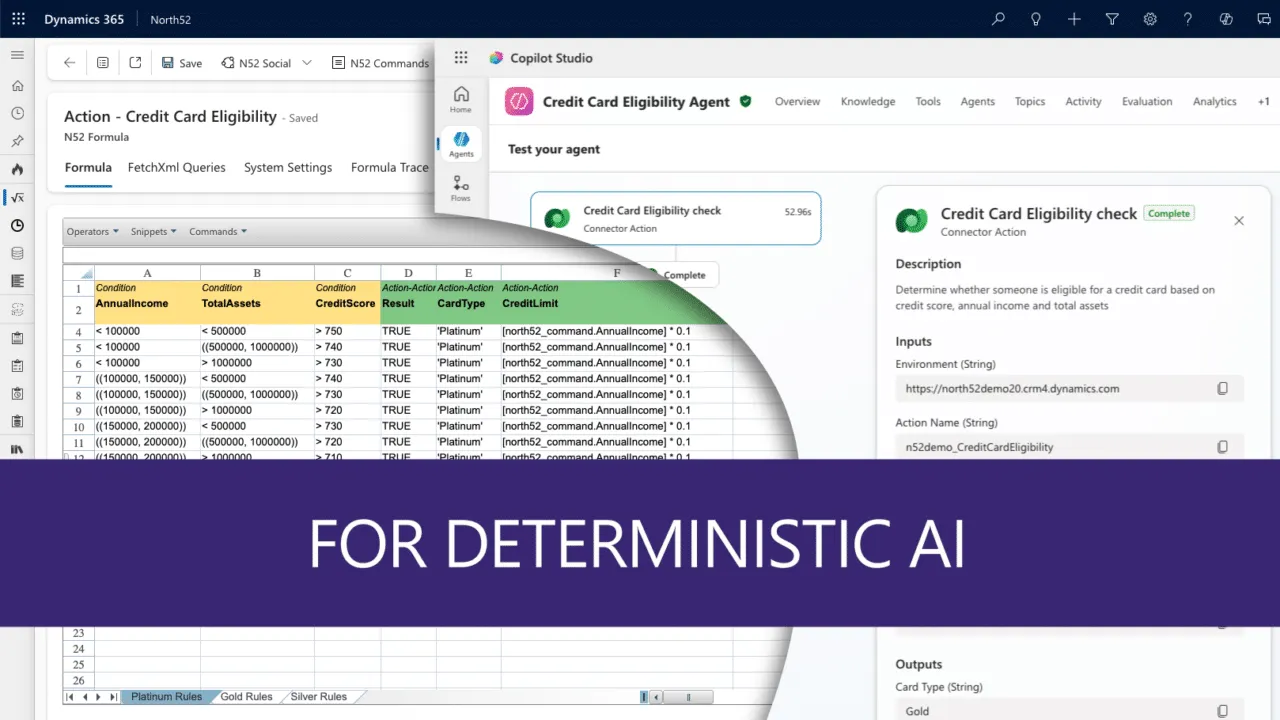Close the Credit Card Eligibility check panel
1280x720 pixels.
[x=1239, y=221]
